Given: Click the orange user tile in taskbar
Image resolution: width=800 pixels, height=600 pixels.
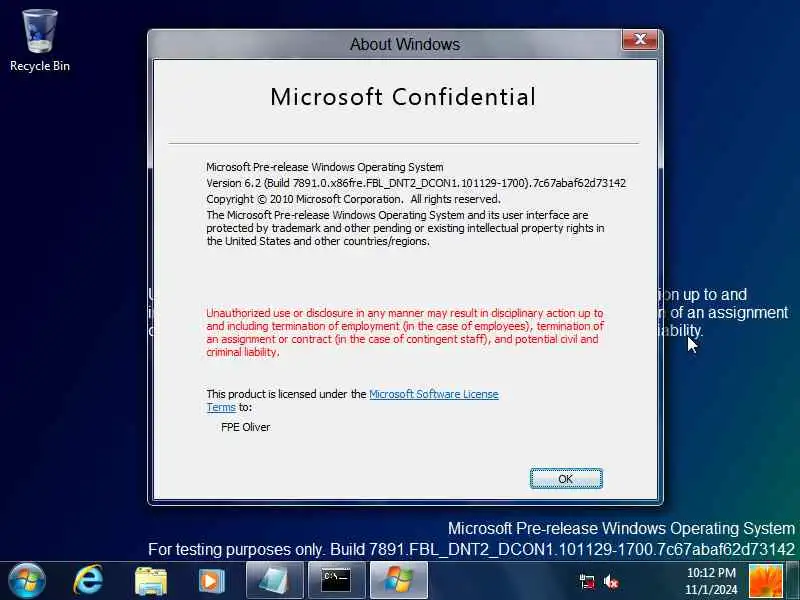Looking at the screenshot, I should click(765, 581).
